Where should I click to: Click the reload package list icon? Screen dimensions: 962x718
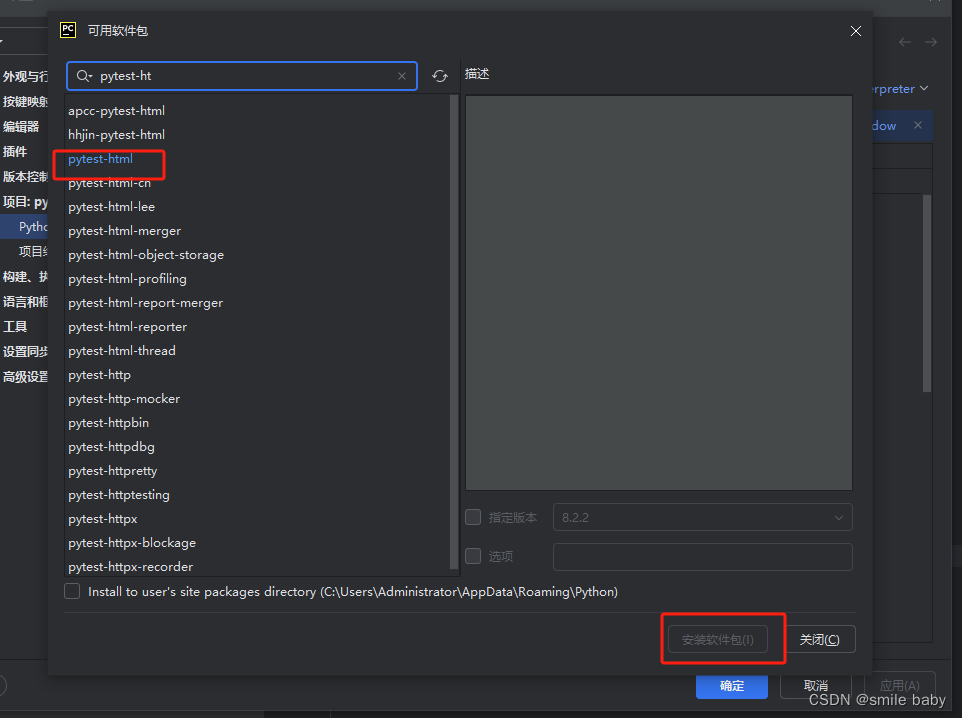coord(440,76)
